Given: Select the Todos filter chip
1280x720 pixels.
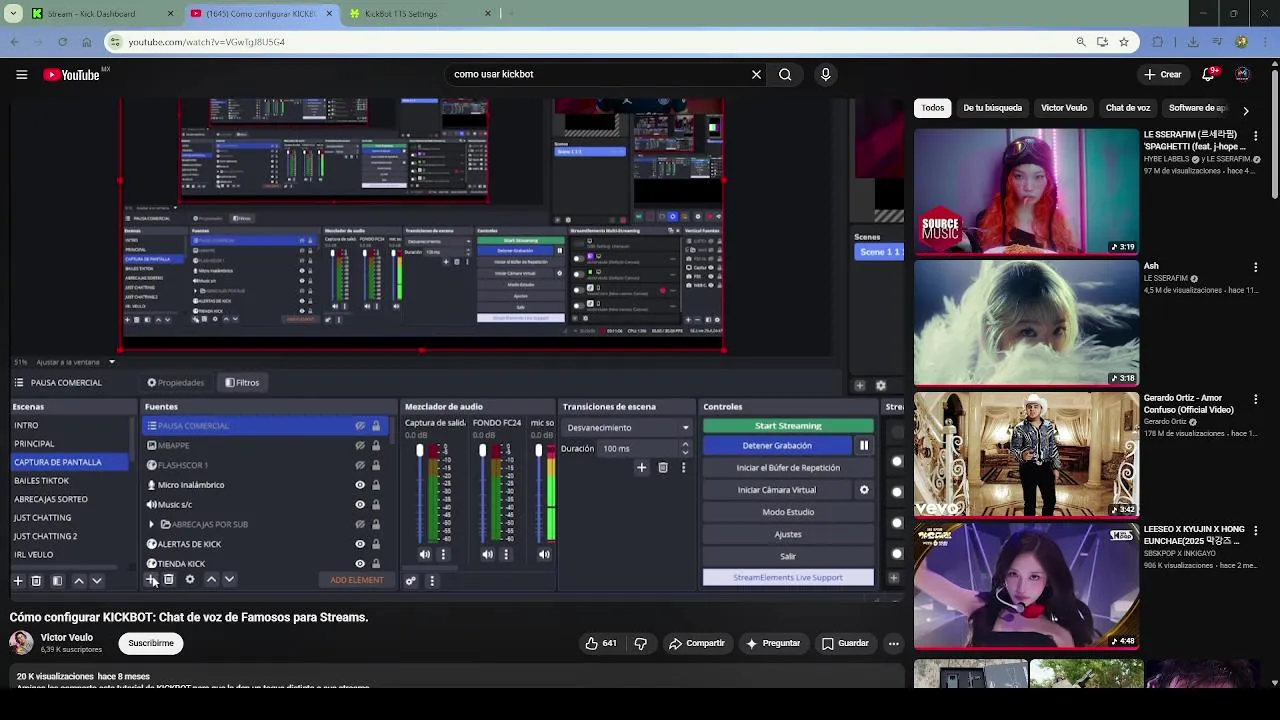Looking at the screenshot, I should (933, 108).
